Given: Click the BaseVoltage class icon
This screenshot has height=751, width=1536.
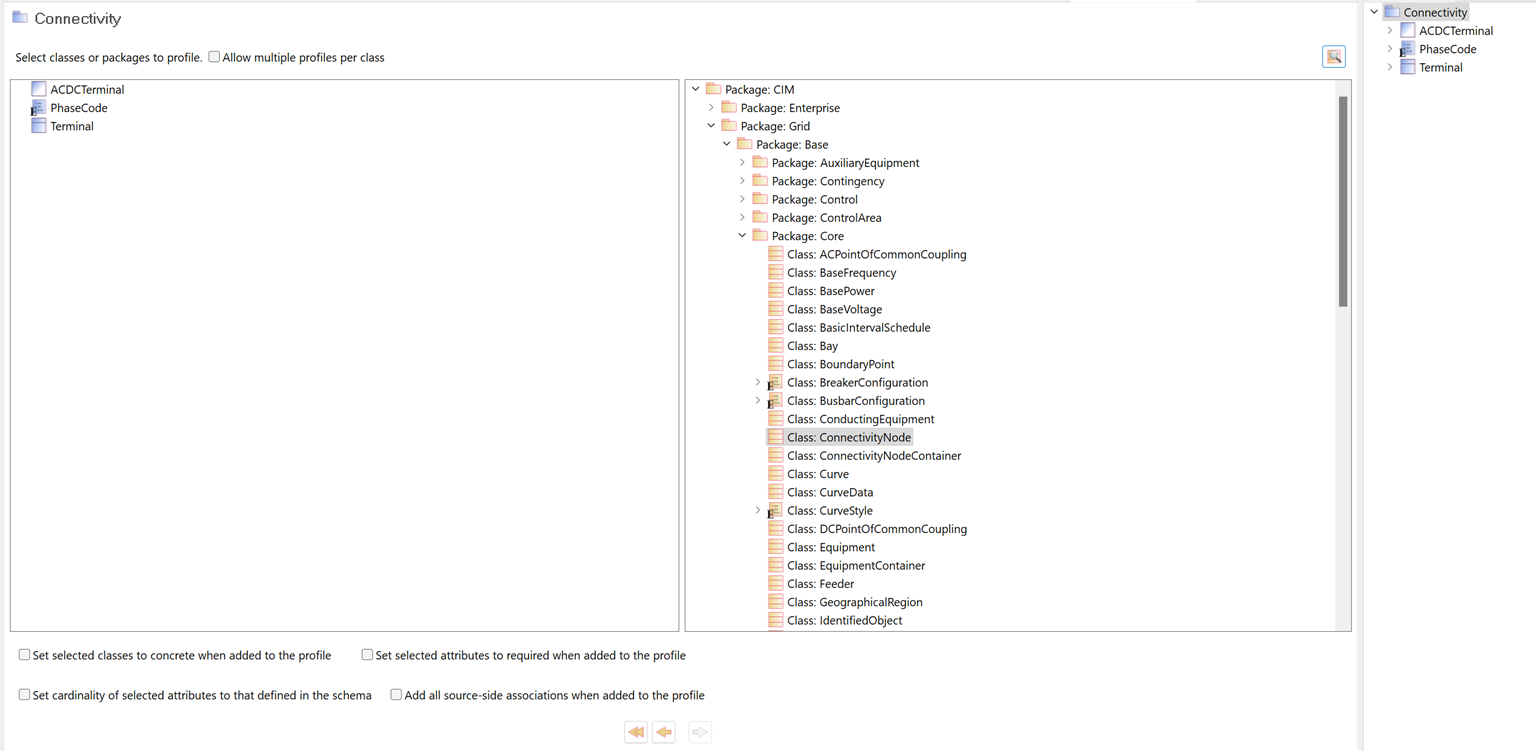Looking at the screenshot, I should pyautogui.click(x=776, y=309).
